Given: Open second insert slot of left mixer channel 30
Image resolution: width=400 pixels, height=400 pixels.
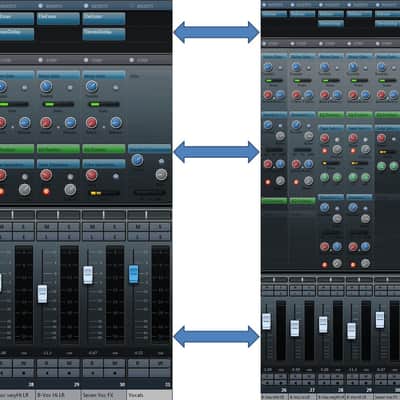Looking at the screenshot, I should pyautogui.click(x=104, y=34).
